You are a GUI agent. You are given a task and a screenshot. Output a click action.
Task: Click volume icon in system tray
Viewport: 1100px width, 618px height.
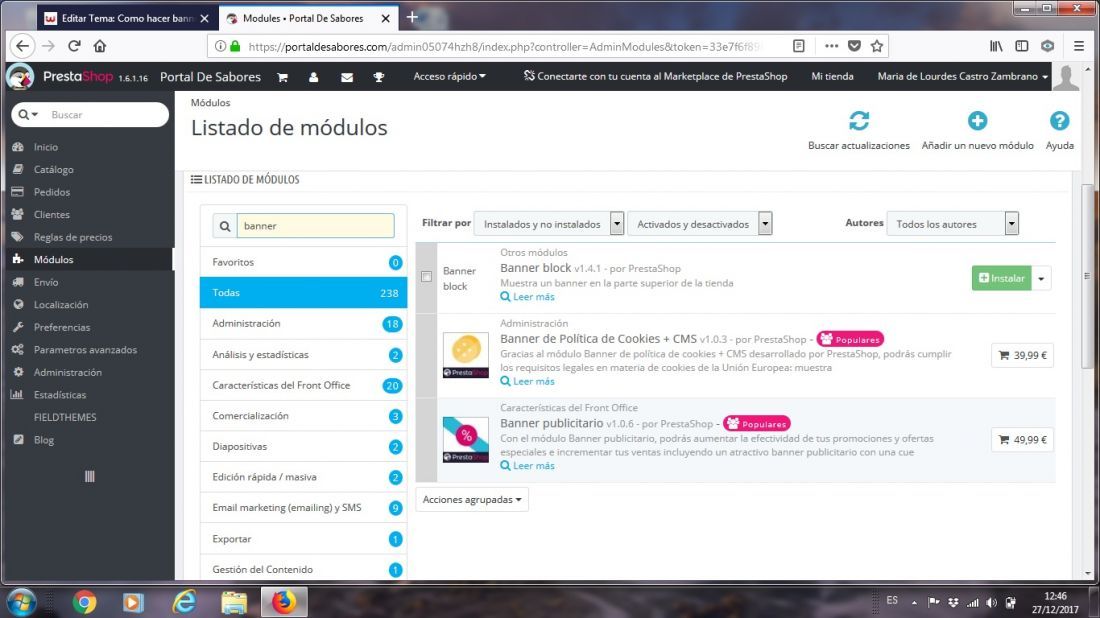tap(991, 603)
